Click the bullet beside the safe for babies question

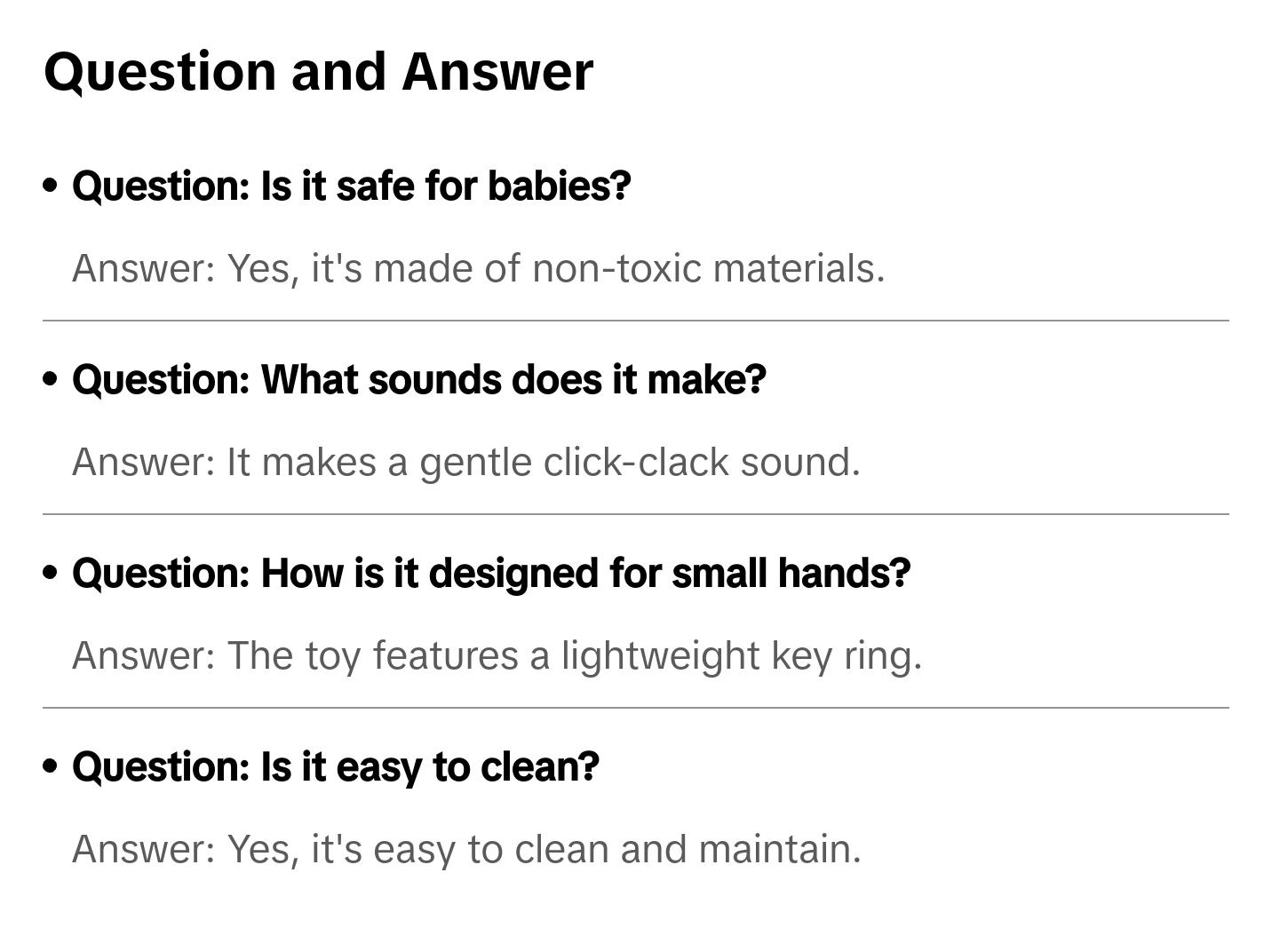[x=51, y=186]
